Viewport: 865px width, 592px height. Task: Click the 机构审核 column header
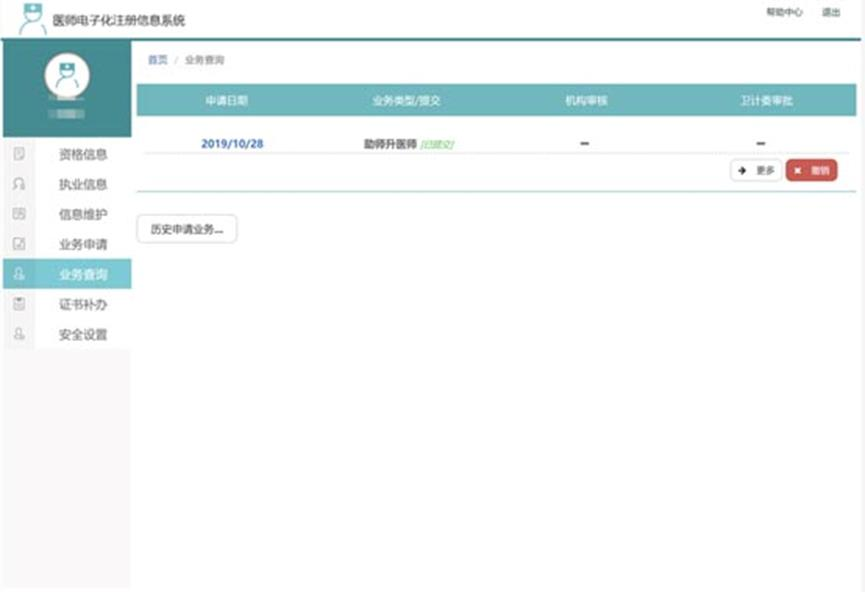coord(585,101)
